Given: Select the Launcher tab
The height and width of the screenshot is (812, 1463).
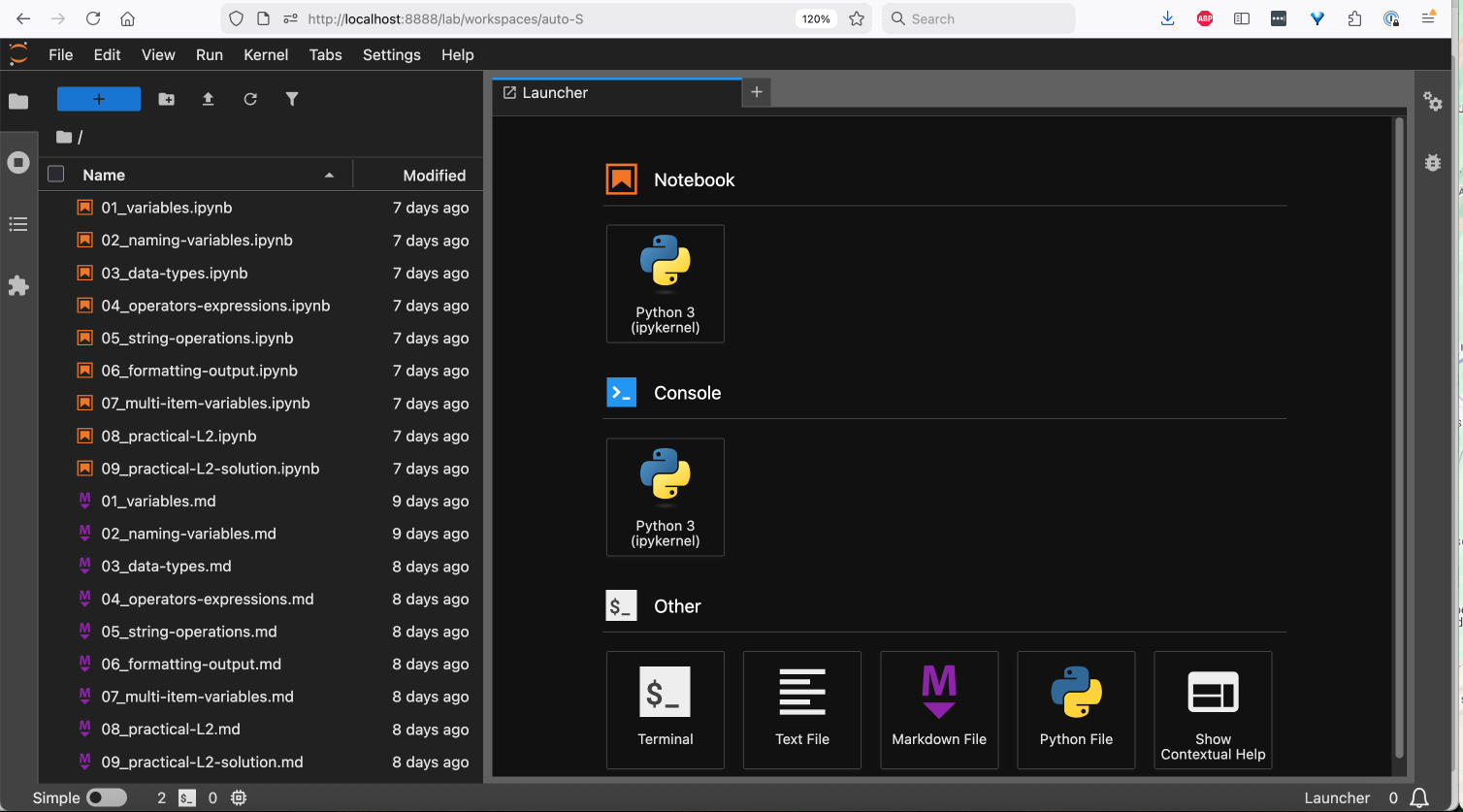Looking at the screenshot, I should [555, 92].
